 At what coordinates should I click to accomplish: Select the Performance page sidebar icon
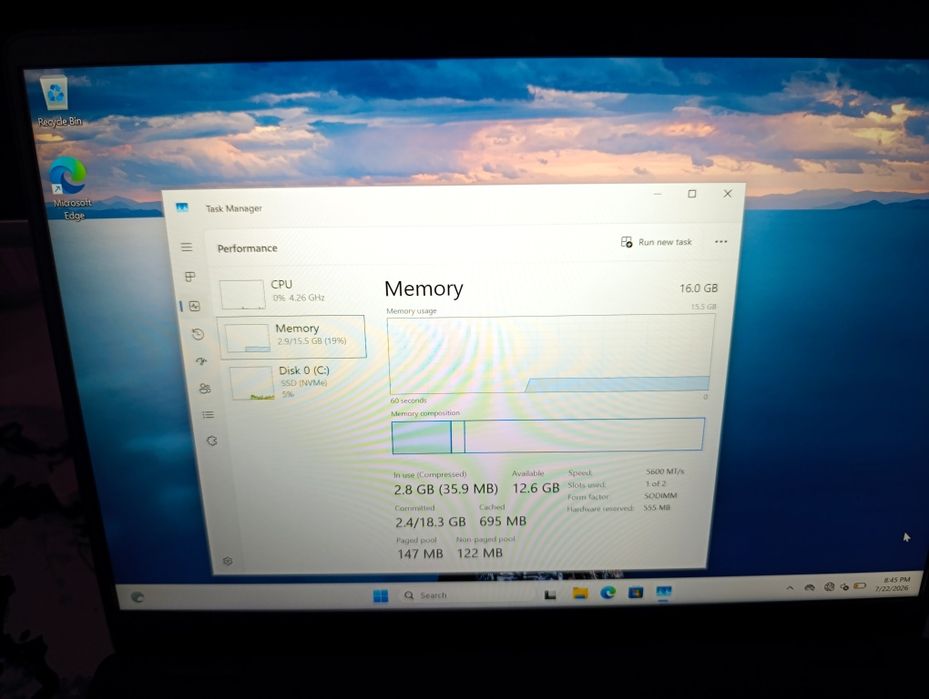tap(194, 306)
